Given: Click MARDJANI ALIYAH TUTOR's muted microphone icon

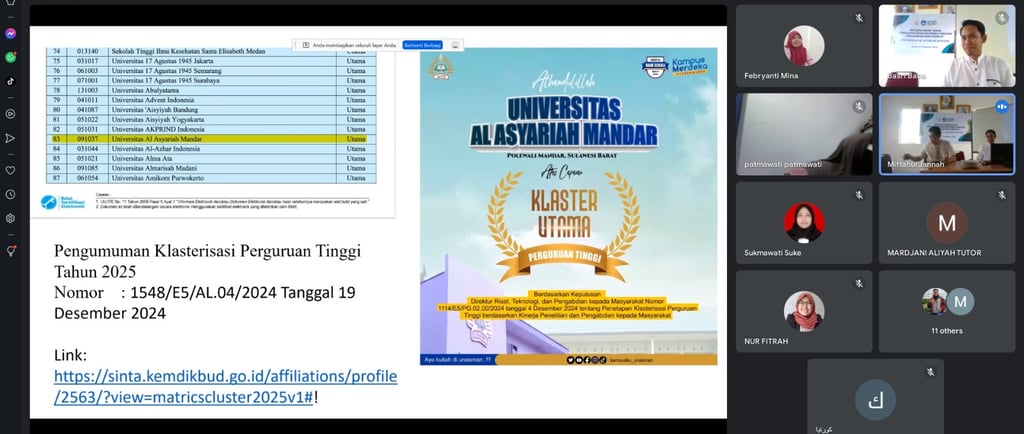Looking at the screenshot, I should [x=1002, y=195].
